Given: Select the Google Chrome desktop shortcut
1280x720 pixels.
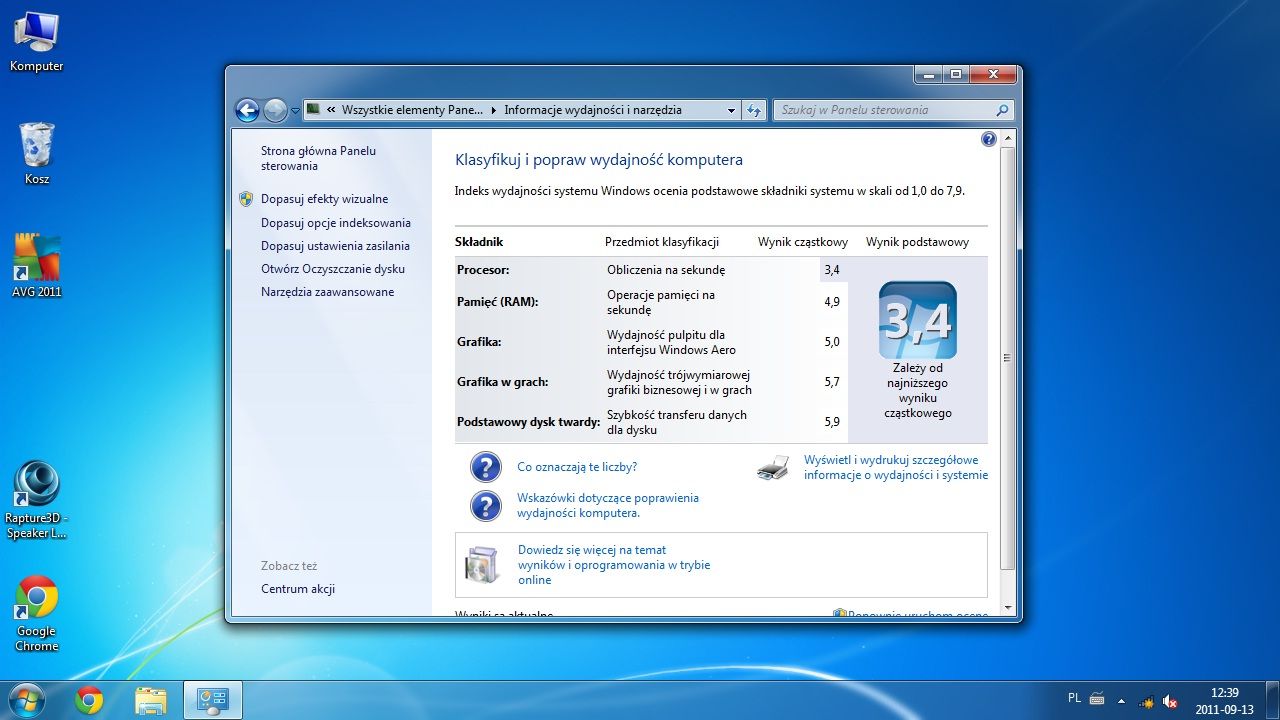Looking at the screenshot, I should click(37, 614).
